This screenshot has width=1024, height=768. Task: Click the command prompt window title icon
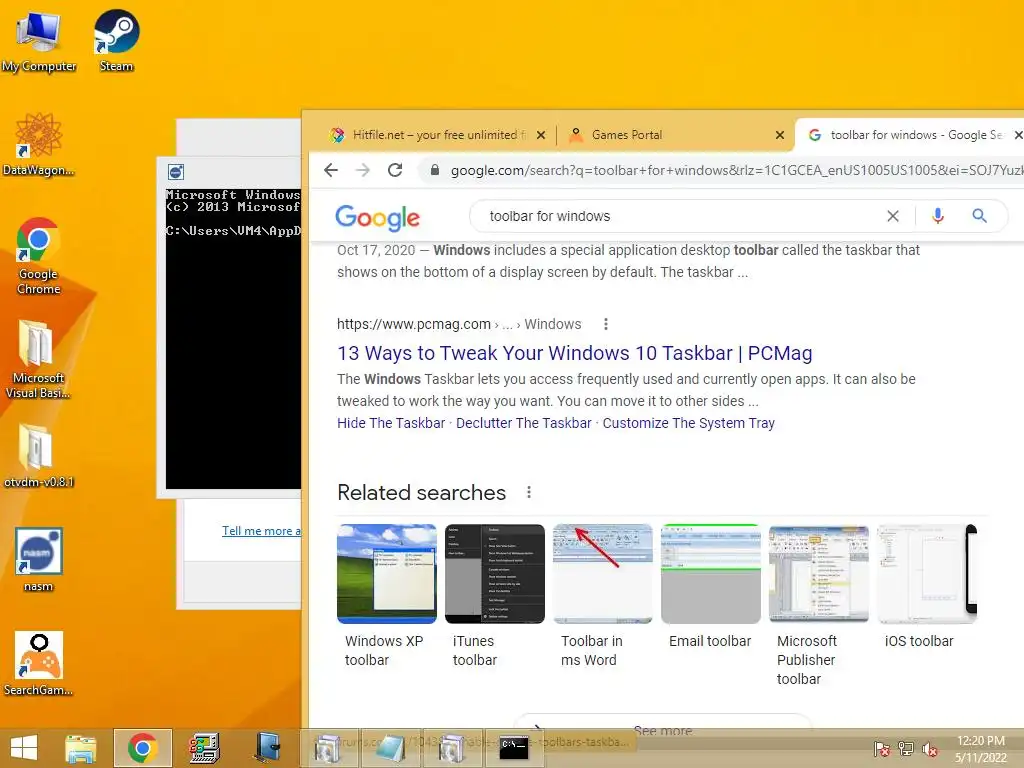pyautogui.click(x=176, y=172)
